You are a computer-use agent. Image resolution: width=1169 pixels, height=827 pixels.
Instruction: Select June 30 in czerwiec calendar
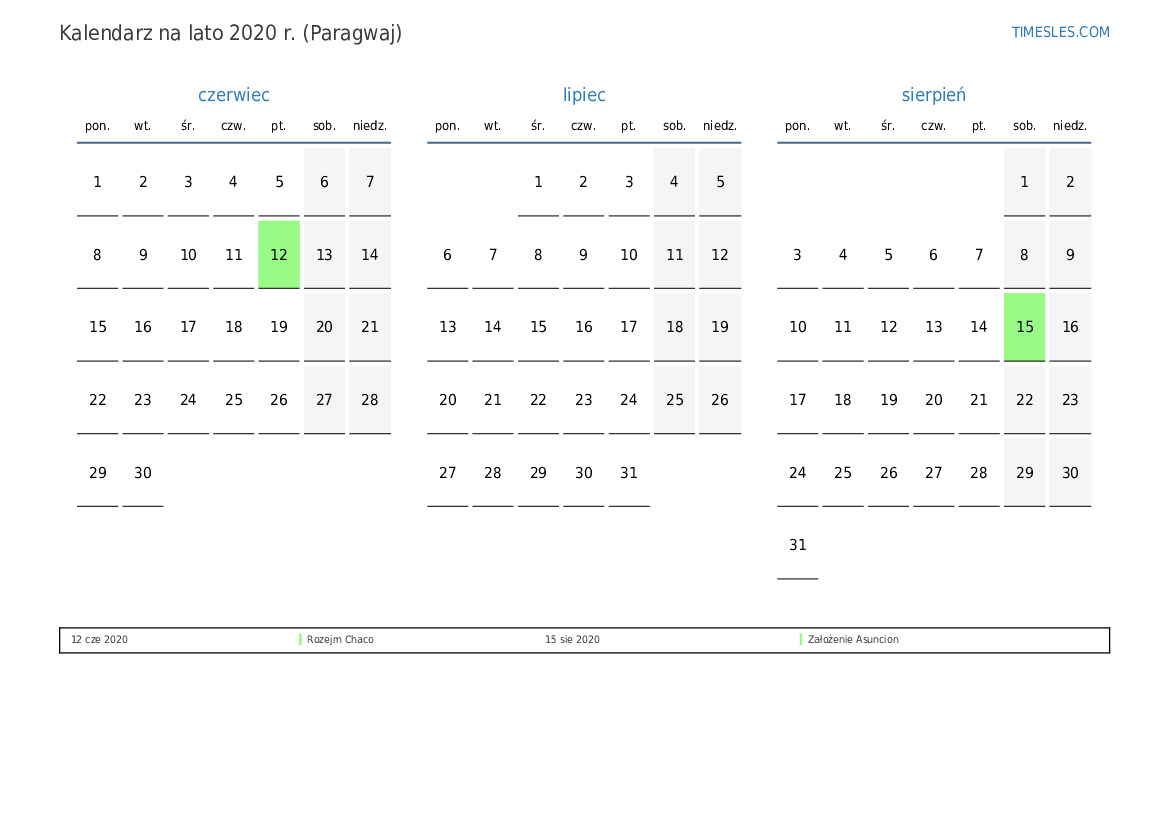(x=143, y=473)
